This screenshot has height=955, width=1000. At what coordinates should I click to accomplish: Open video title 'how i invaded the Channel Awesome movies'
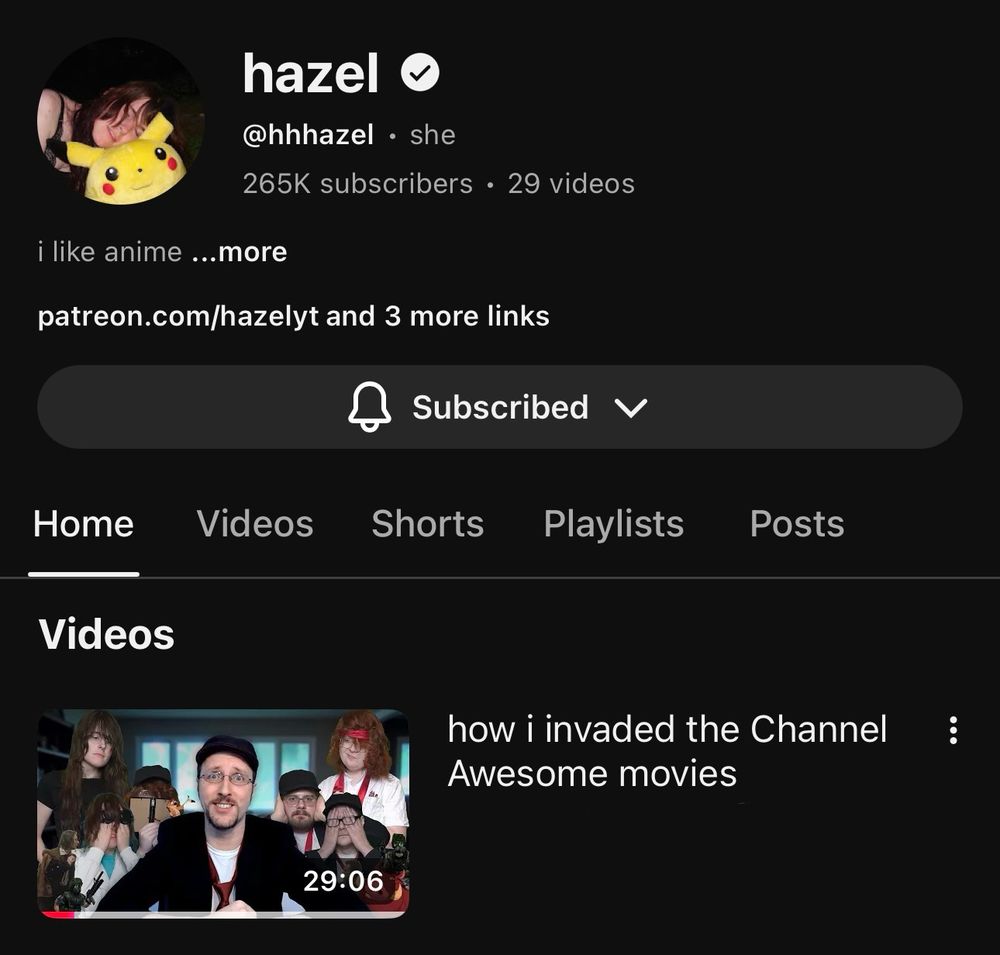(667, 751)
